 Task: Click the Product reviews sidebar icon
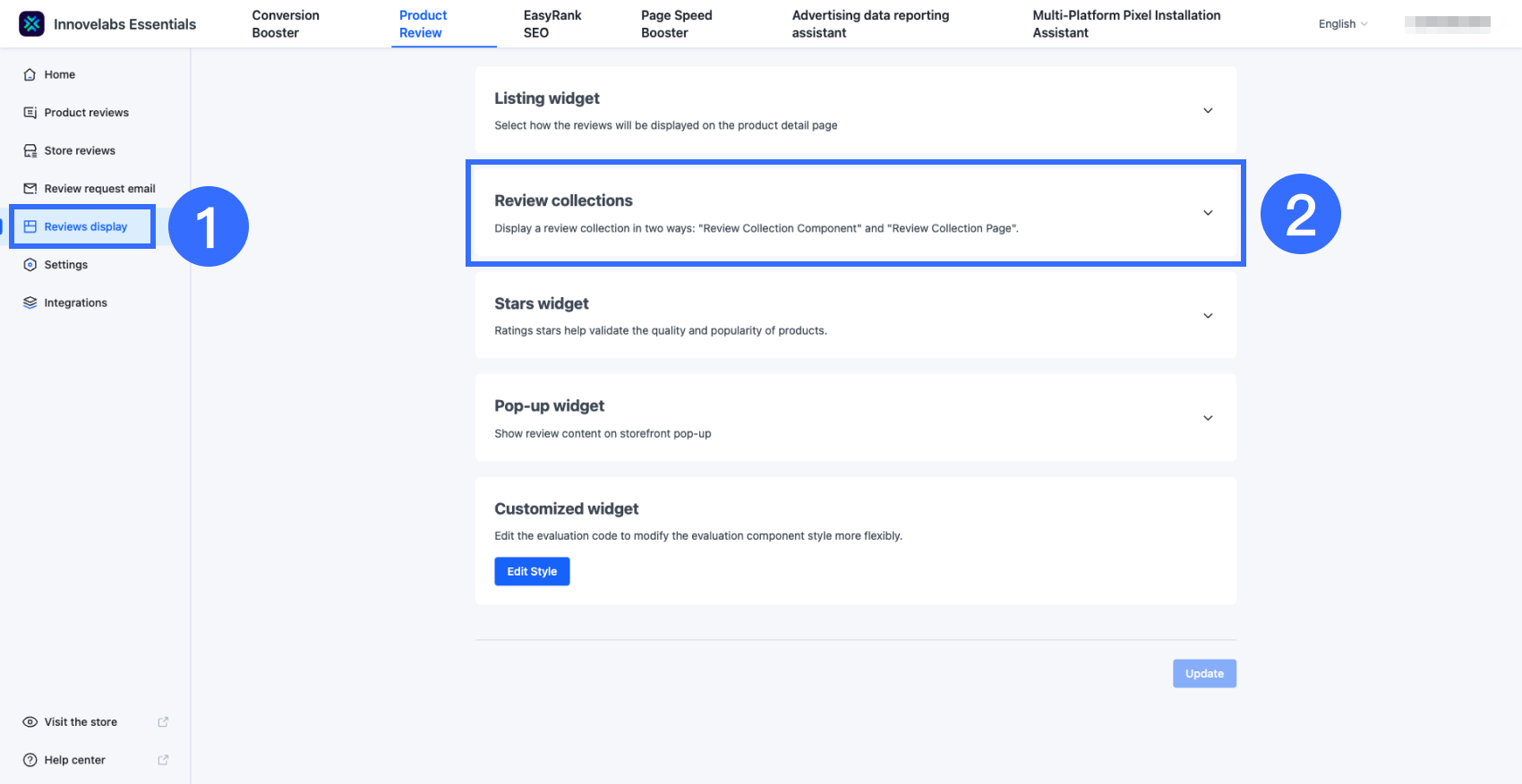point(30,113)
